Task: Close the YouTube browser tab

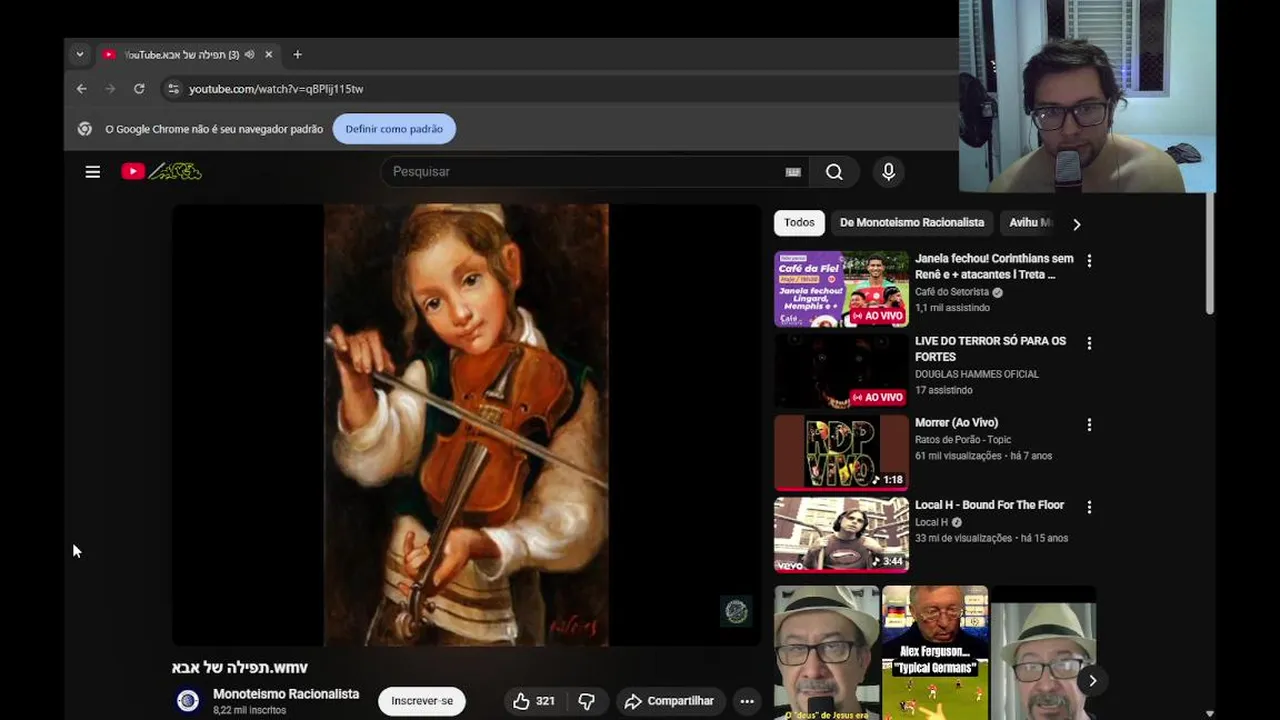Action: (268, 55)
